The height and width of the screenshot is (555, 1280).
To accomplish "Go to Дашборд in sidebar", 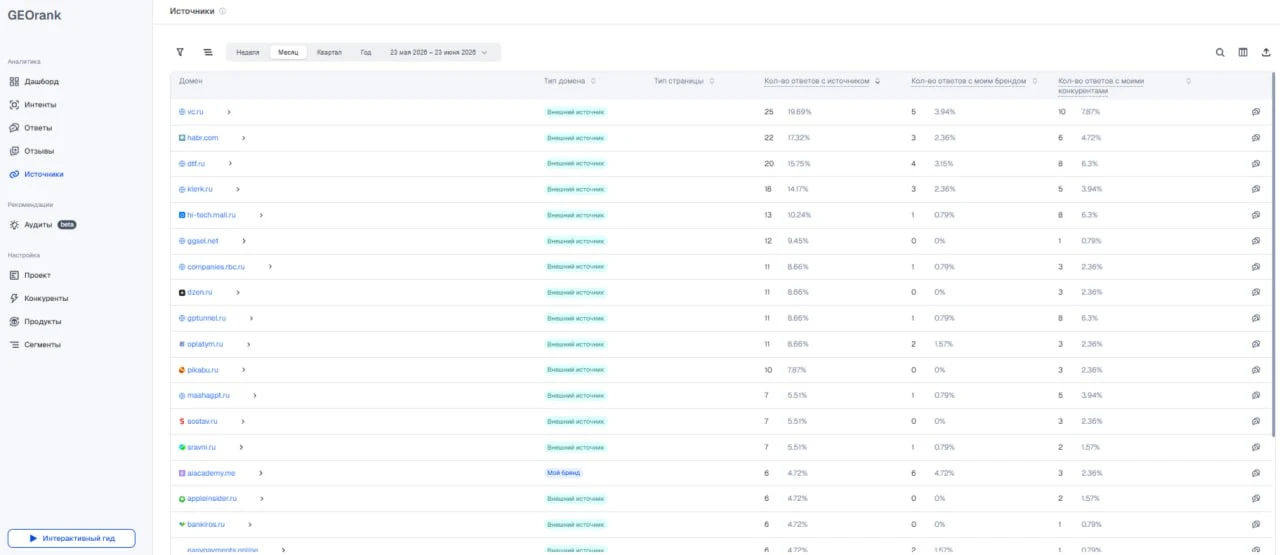I will (x=34, y=81).
